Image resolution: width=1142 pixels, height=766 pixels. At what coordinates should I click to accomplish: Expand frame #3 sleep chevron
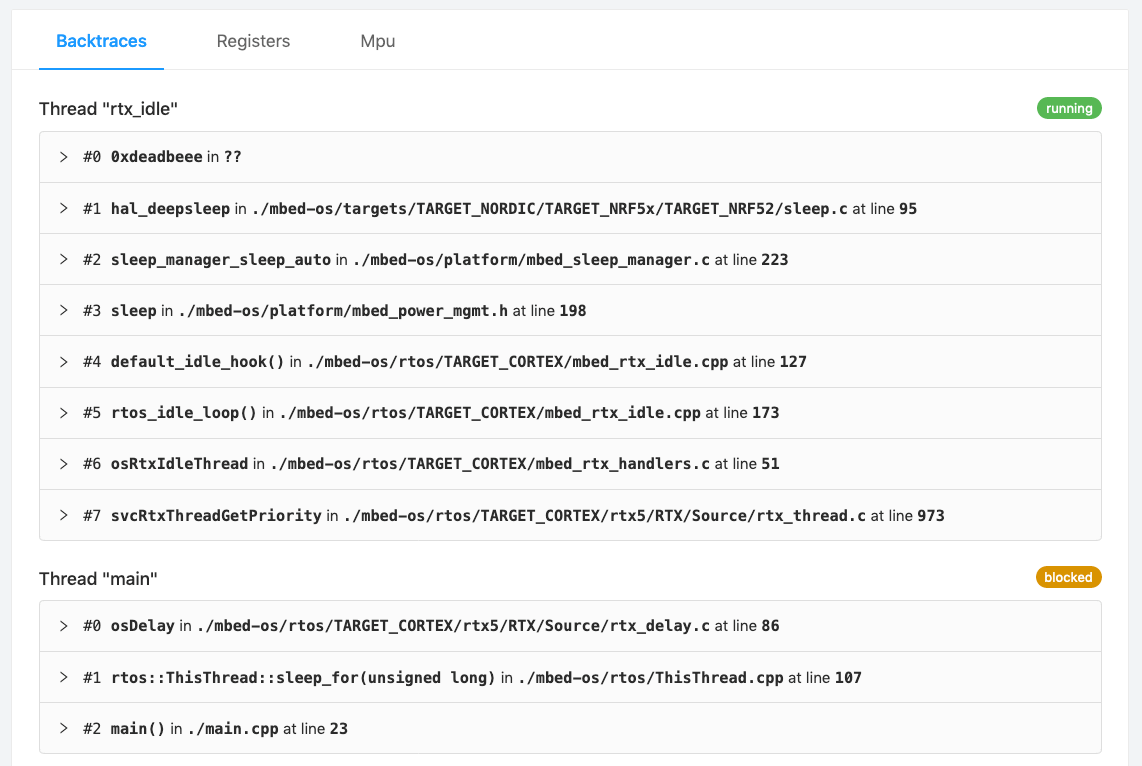[63, 311]
